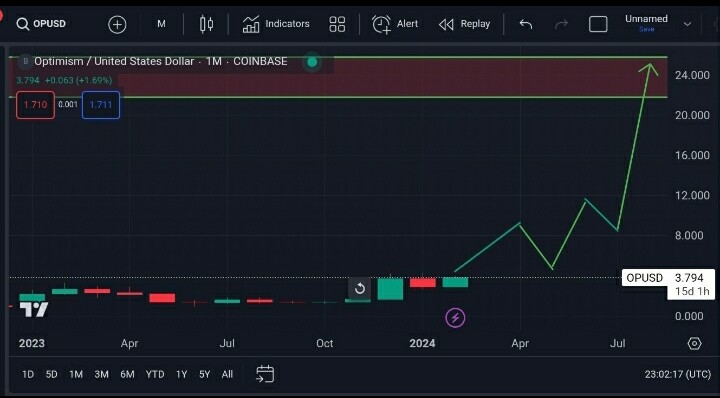Click the replay reset circular arrow icon

pos(360,289)
